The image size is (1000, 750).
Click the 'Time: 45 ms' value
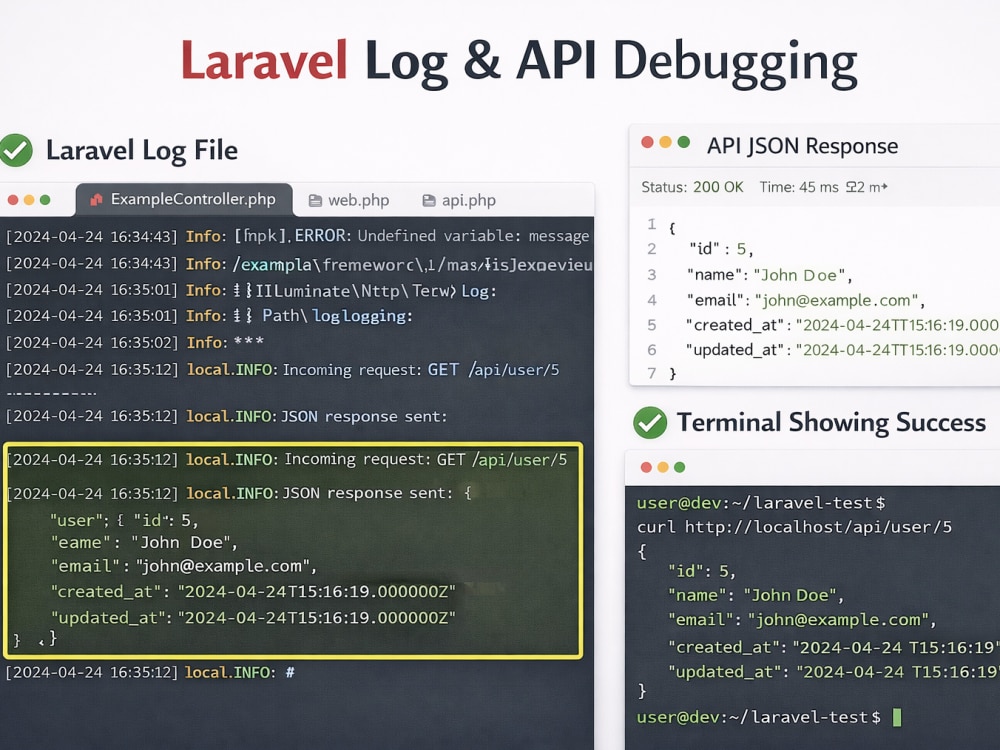[x=798, y=187]
